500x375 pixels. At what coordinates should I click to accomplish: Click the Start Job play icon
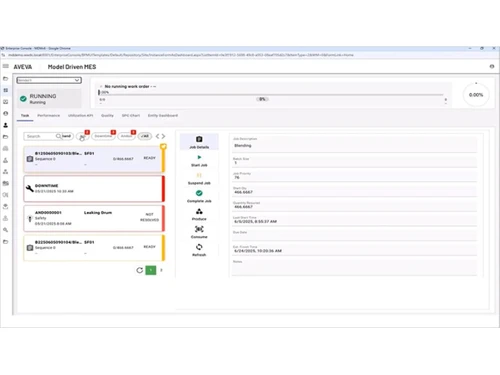pyautogui.click(x=199, y=157)
